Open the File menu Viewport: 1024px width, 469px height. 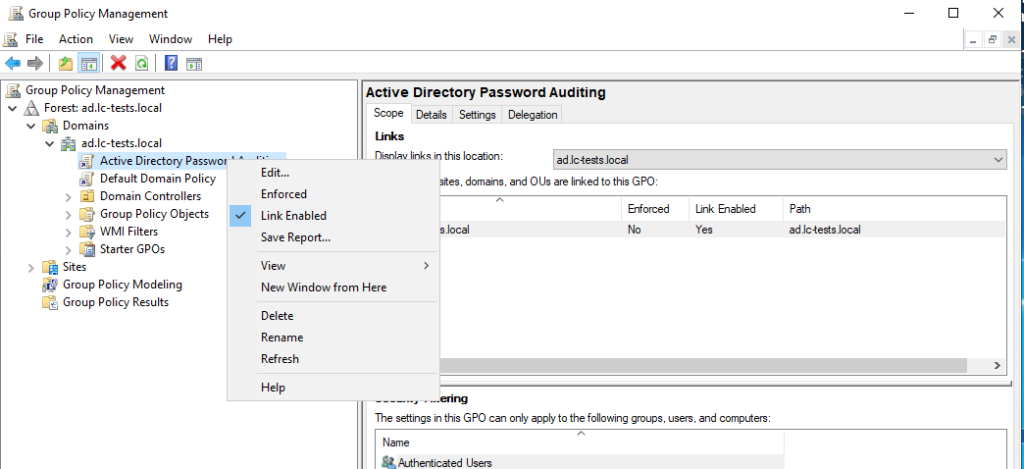tap(34, 39)
